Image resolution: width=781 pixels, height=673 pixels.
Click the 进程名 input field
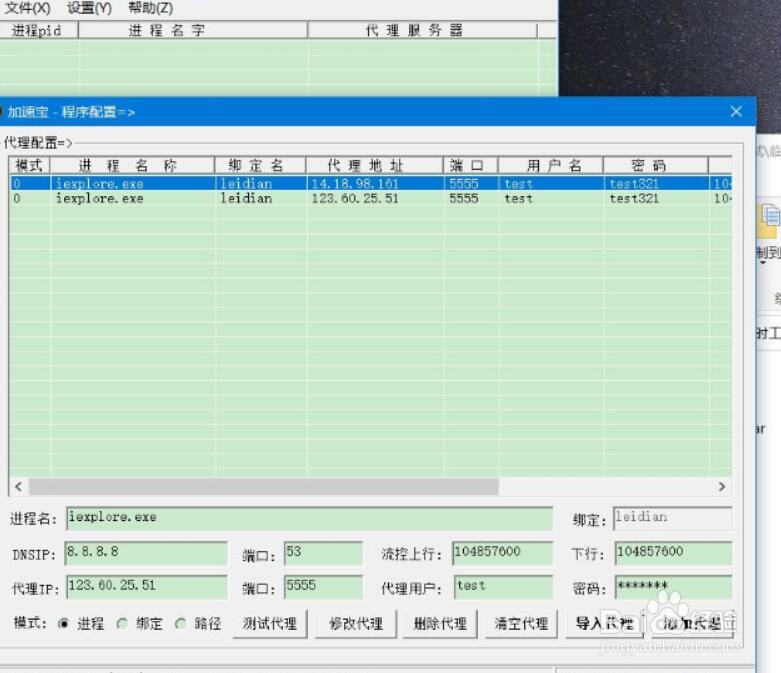click(x=309, y=518)
